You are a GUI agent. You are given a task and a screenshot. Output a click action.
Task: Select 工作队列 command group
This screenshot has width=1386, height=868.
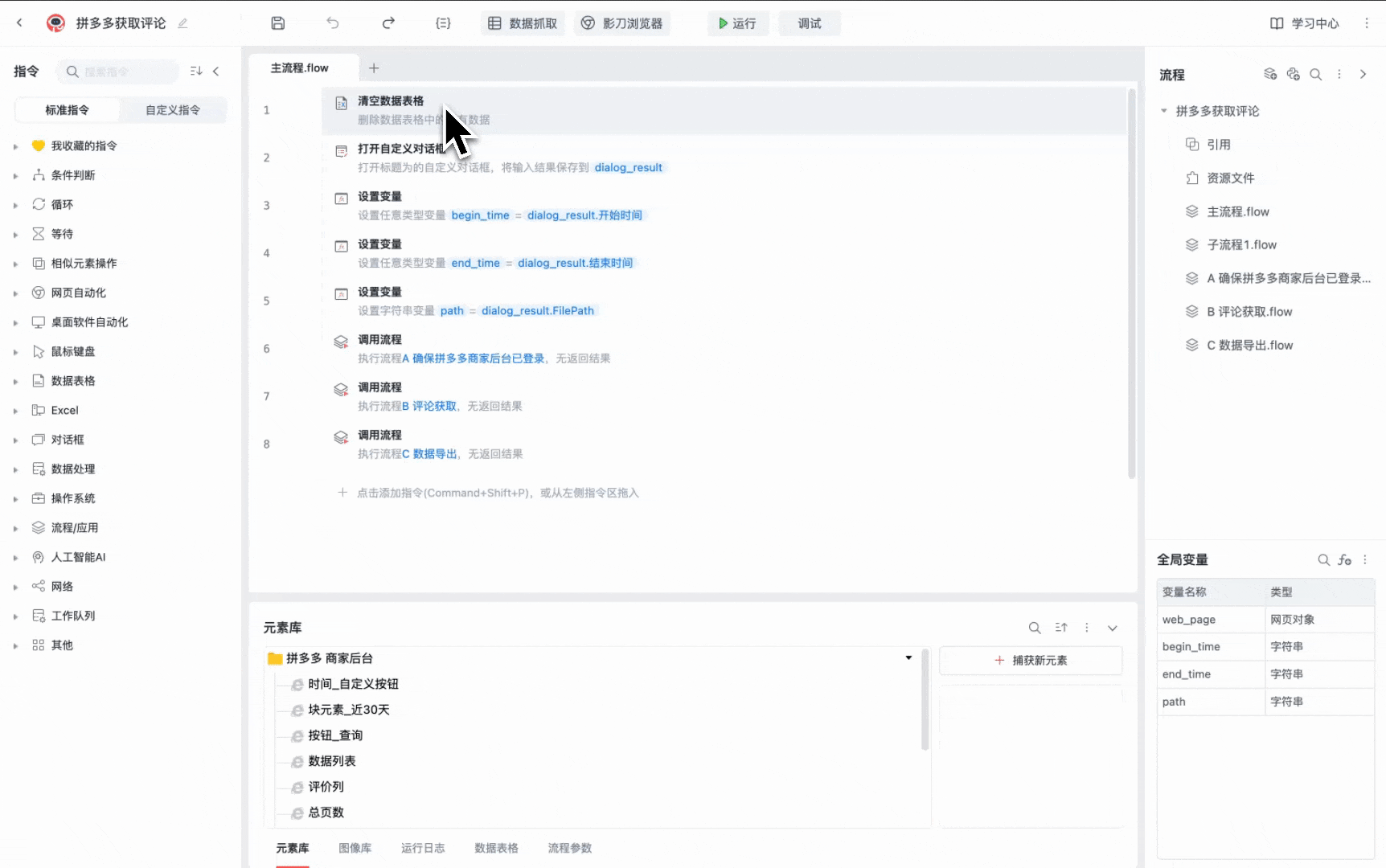coord(73,616)
